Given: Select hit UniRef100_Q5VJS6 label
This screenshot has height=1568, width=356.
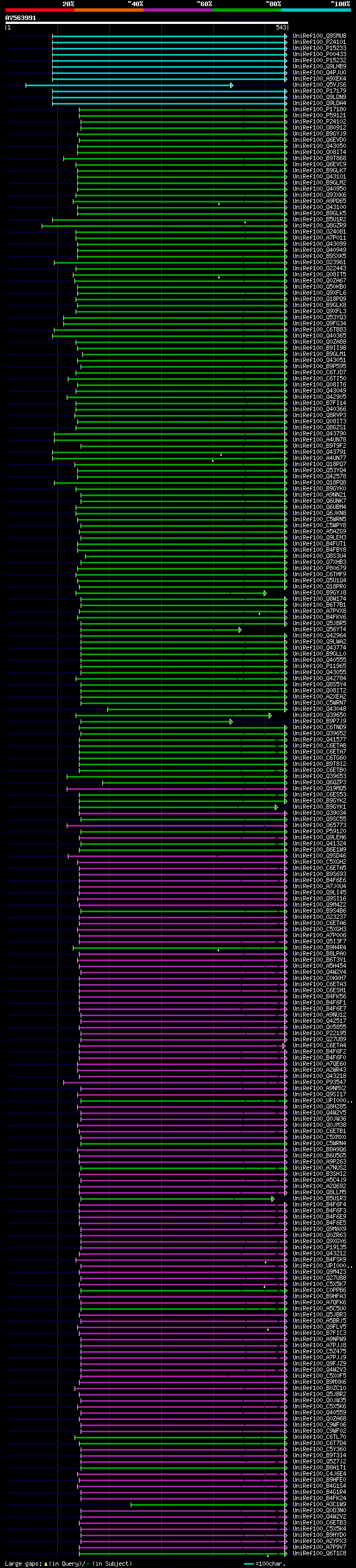Looking at the screenshot, I should 319,85.
